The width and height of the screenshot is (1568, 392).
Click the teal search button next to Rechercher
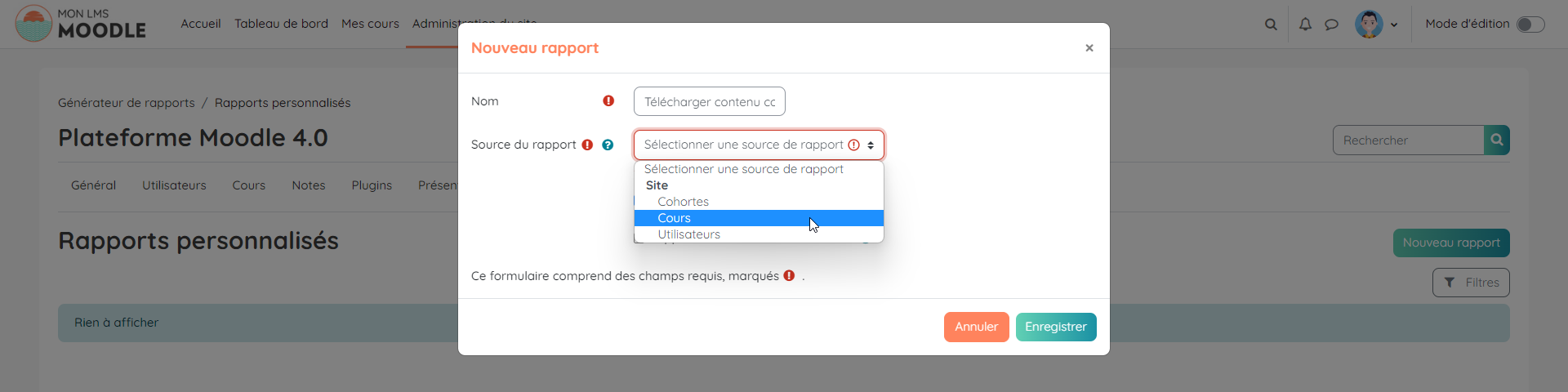coord(1496,140)
